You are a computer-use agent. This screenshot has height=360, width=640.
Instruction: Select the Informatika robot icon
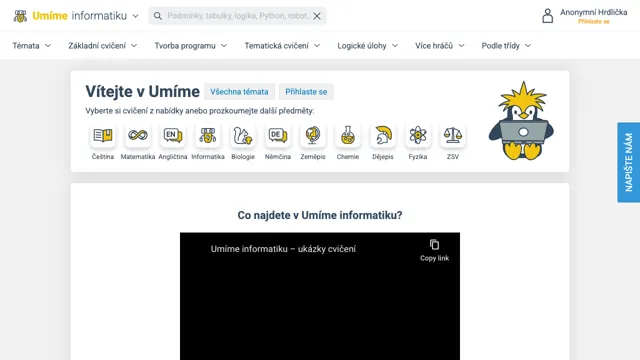point(208,135)
